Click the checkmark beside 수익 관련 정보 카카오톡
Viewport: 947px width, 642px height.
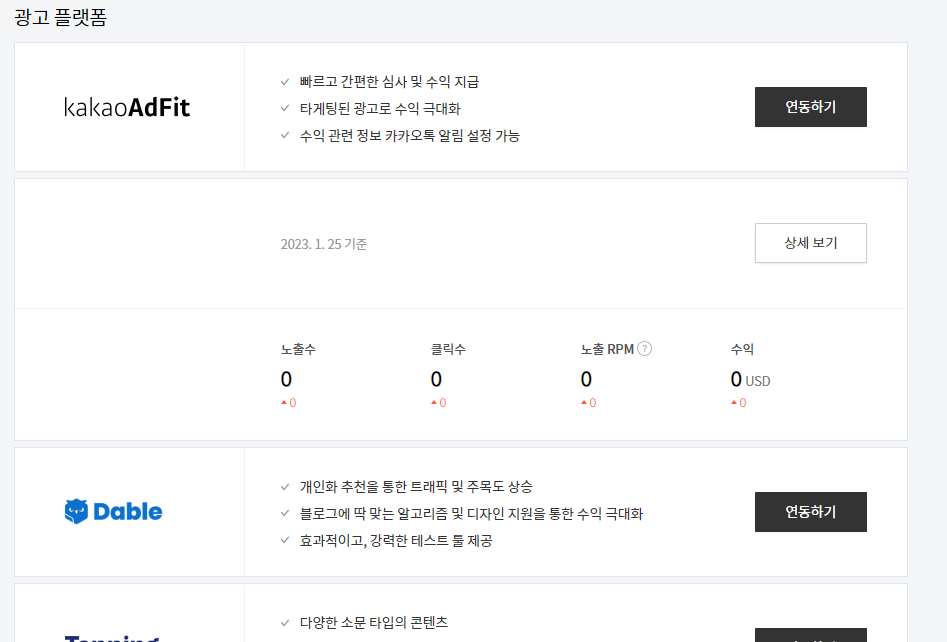pyautogui.click(x=285, y=135)
